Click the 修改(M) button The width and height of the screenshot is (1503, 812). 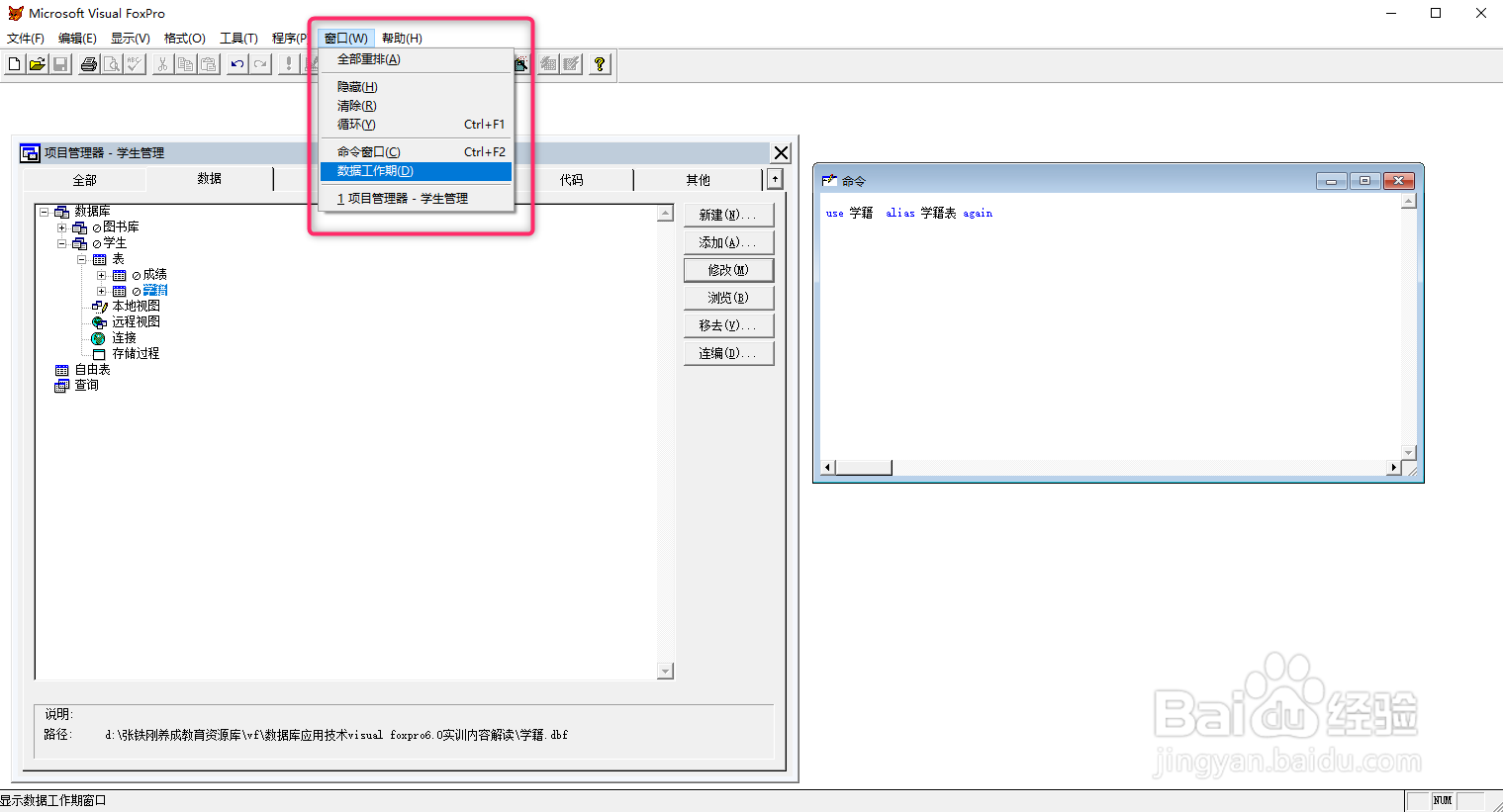coord(728,270)
